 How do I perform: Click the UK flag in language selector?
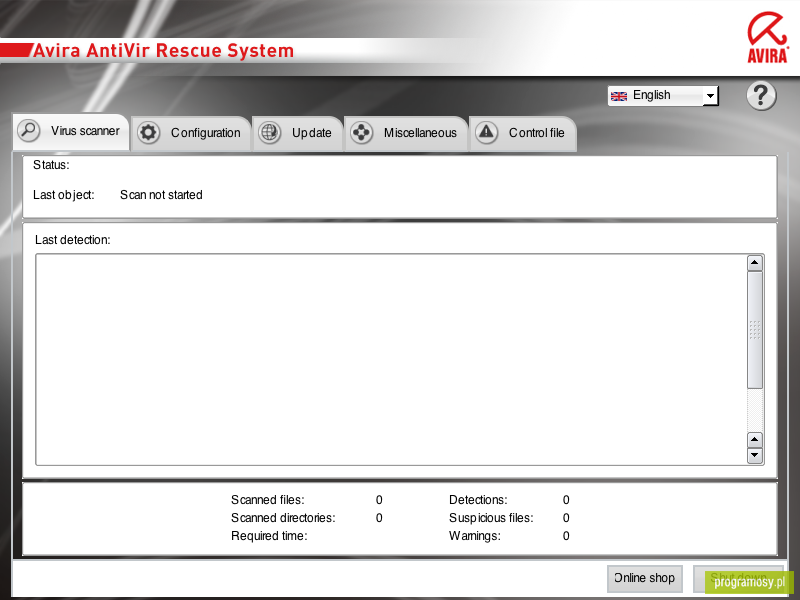(619, 96)
